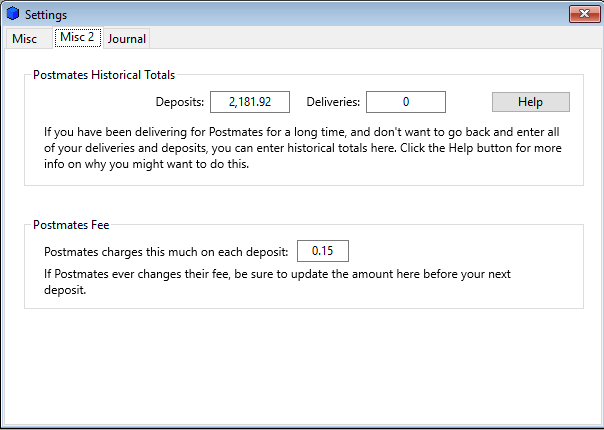
Task: Click the Deposits input field
Action: 250,102
